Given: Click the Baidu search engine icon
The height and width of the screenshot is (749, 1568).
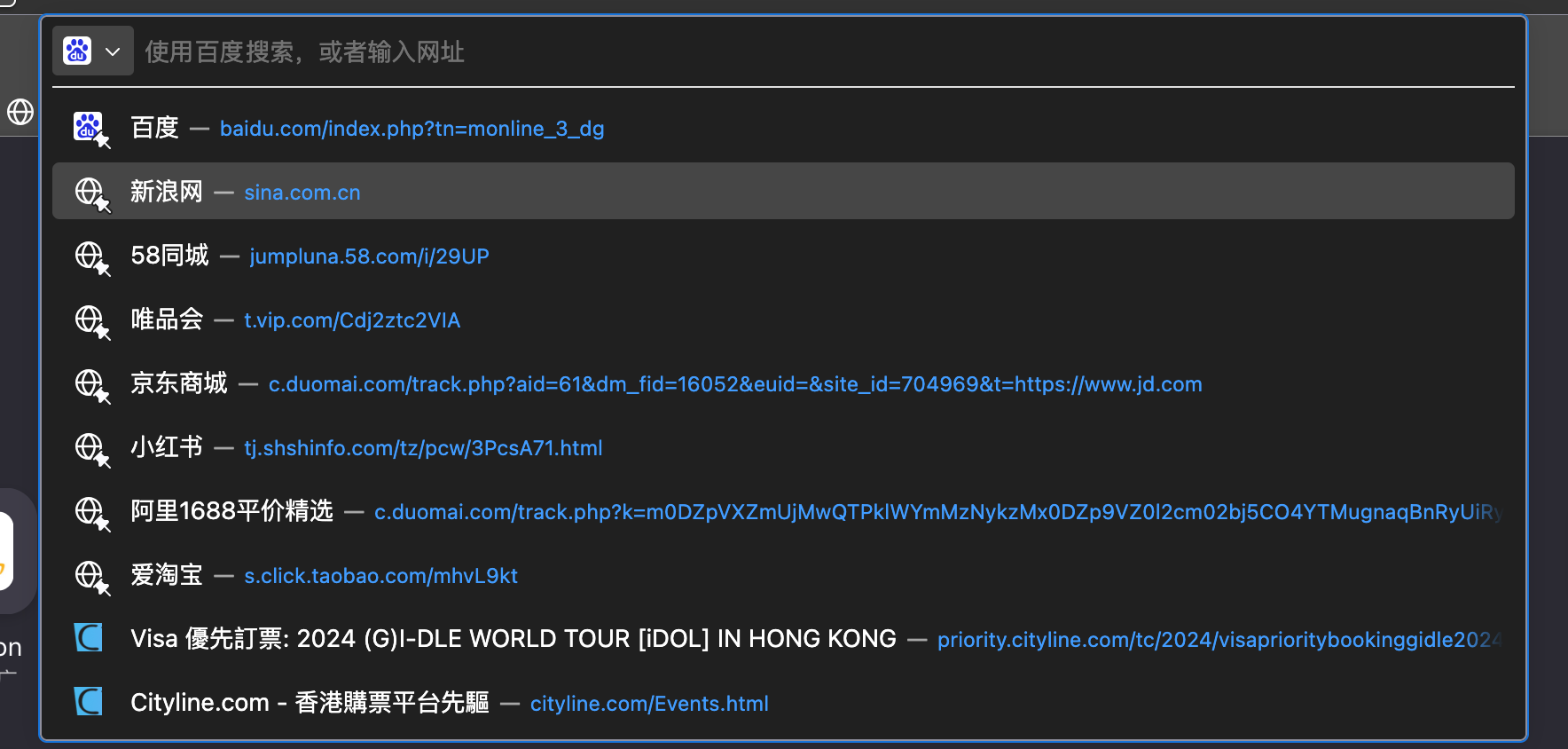Looking at the screenshot, I should (77, 51).
